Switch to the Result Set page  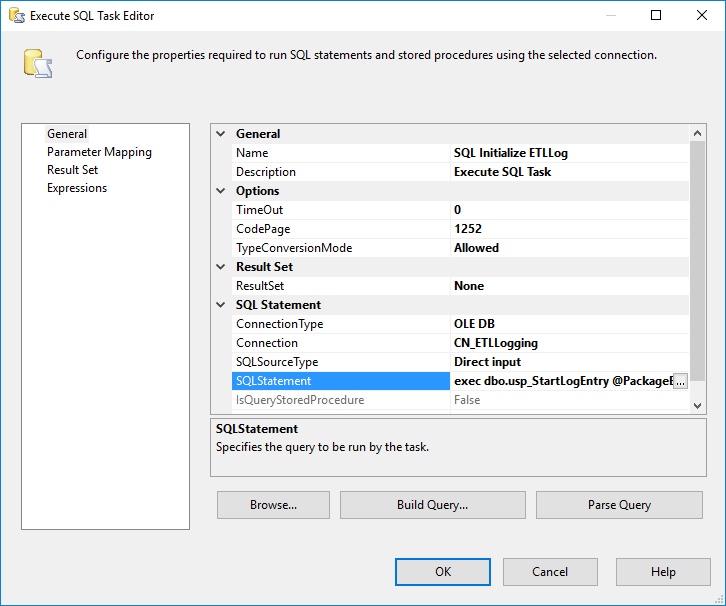click(x=72, y=170)
